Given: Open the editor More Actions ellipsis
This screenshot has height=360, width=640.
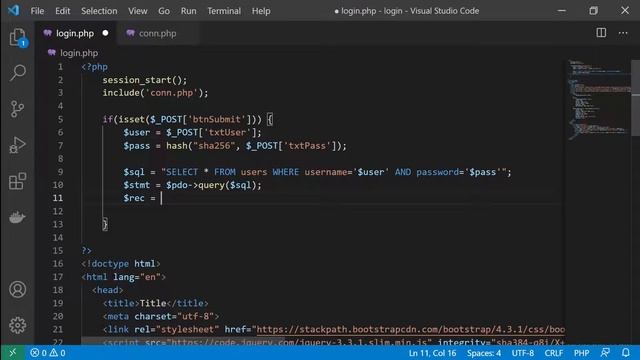Looking at the screenshot, I should point(622,33).
